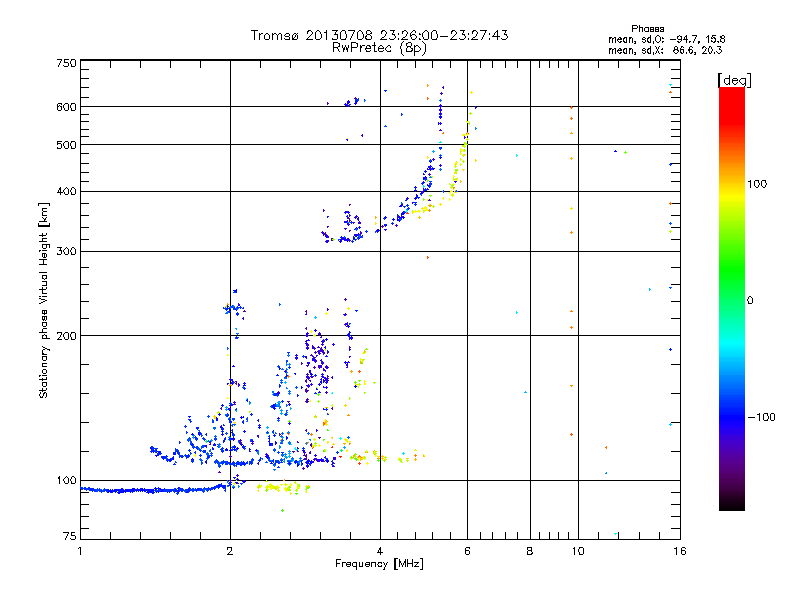This screenshot has width=800, height=600.
Task: Click the '500' height axis label
Action: 66,145
